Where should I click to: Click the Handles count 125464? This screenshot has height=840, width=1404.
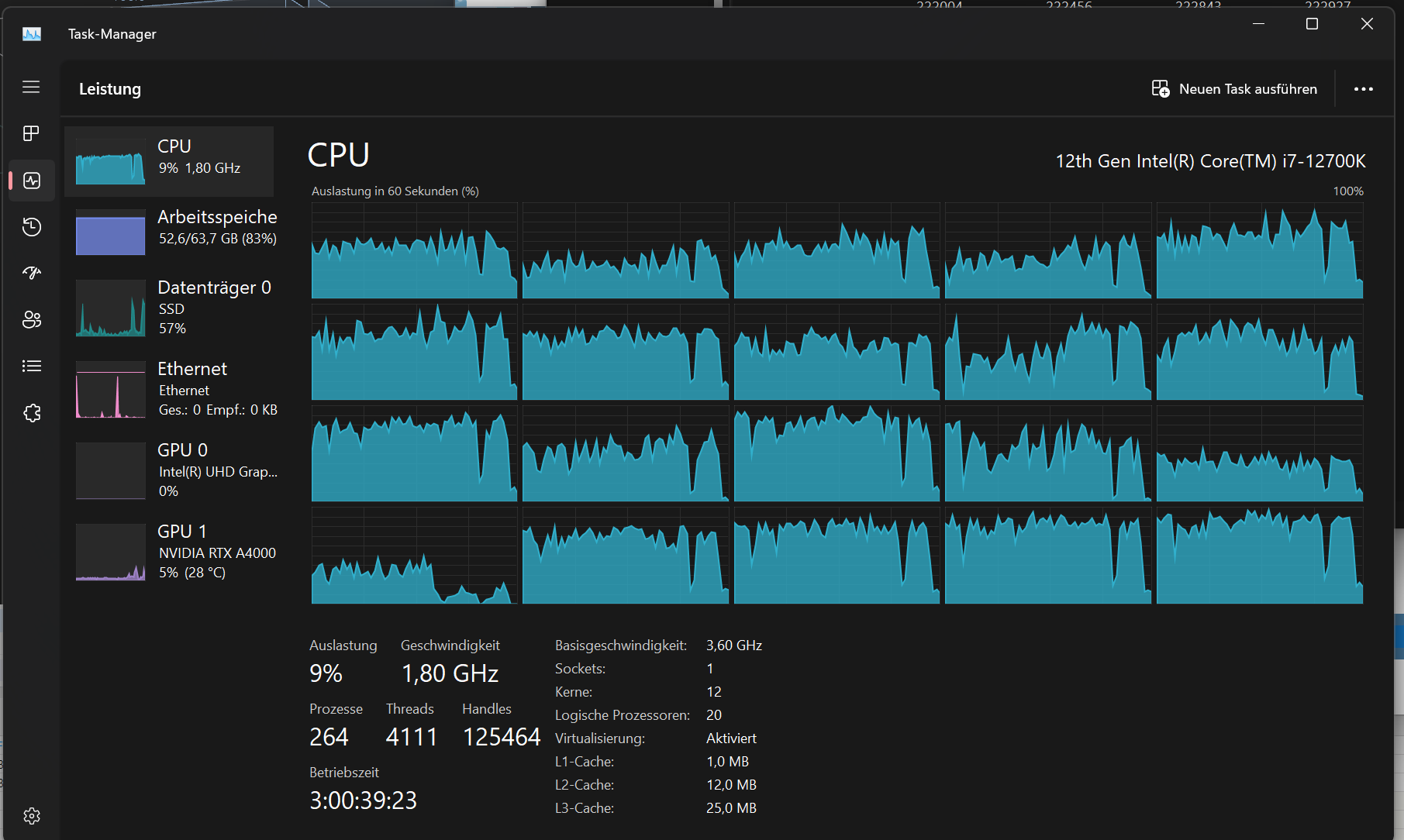point(502,737)
